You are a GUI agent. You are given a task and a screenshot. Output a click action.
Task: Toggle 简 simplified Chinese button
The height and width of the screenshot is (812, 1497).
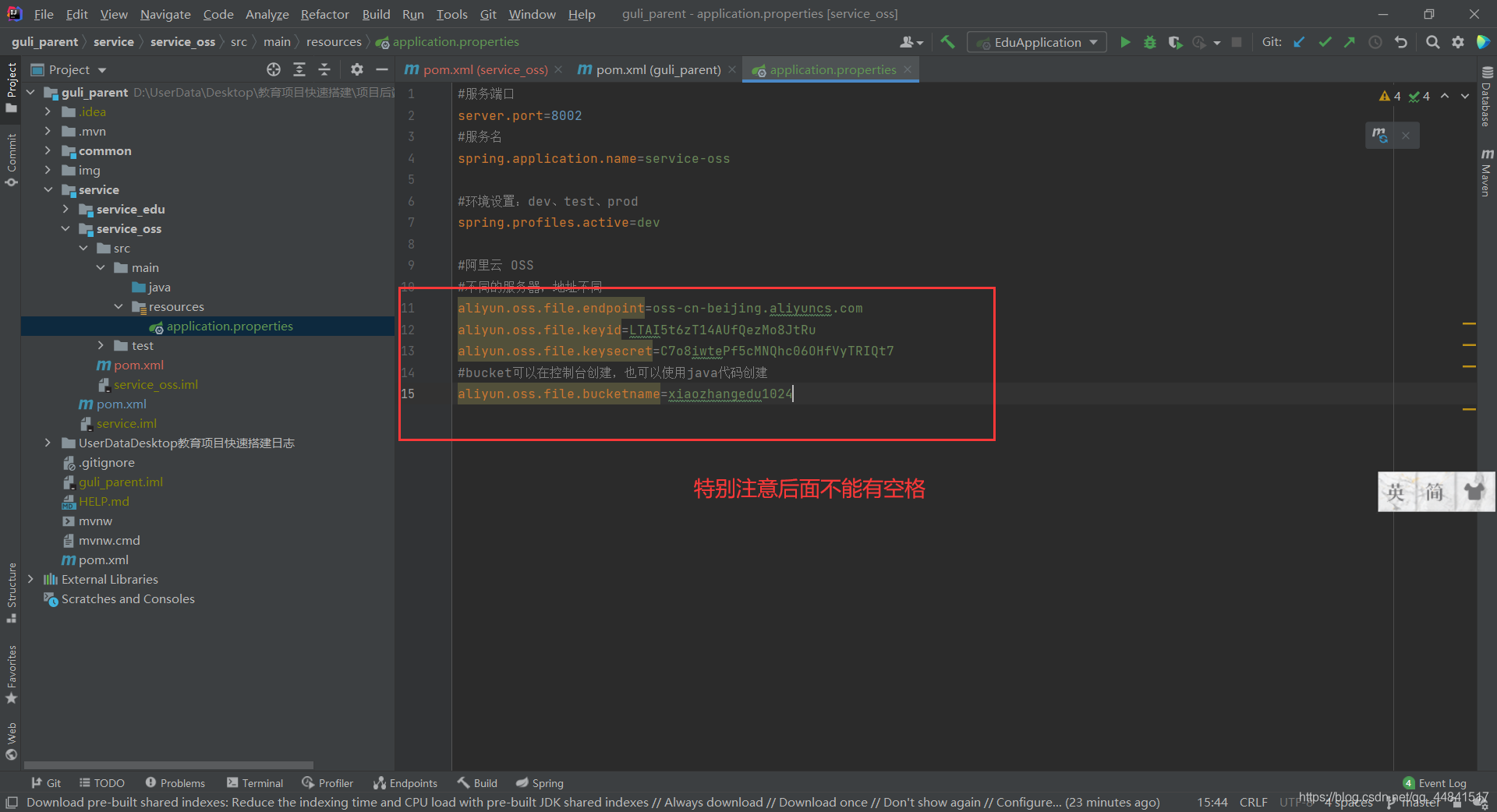coord(1435,492)
